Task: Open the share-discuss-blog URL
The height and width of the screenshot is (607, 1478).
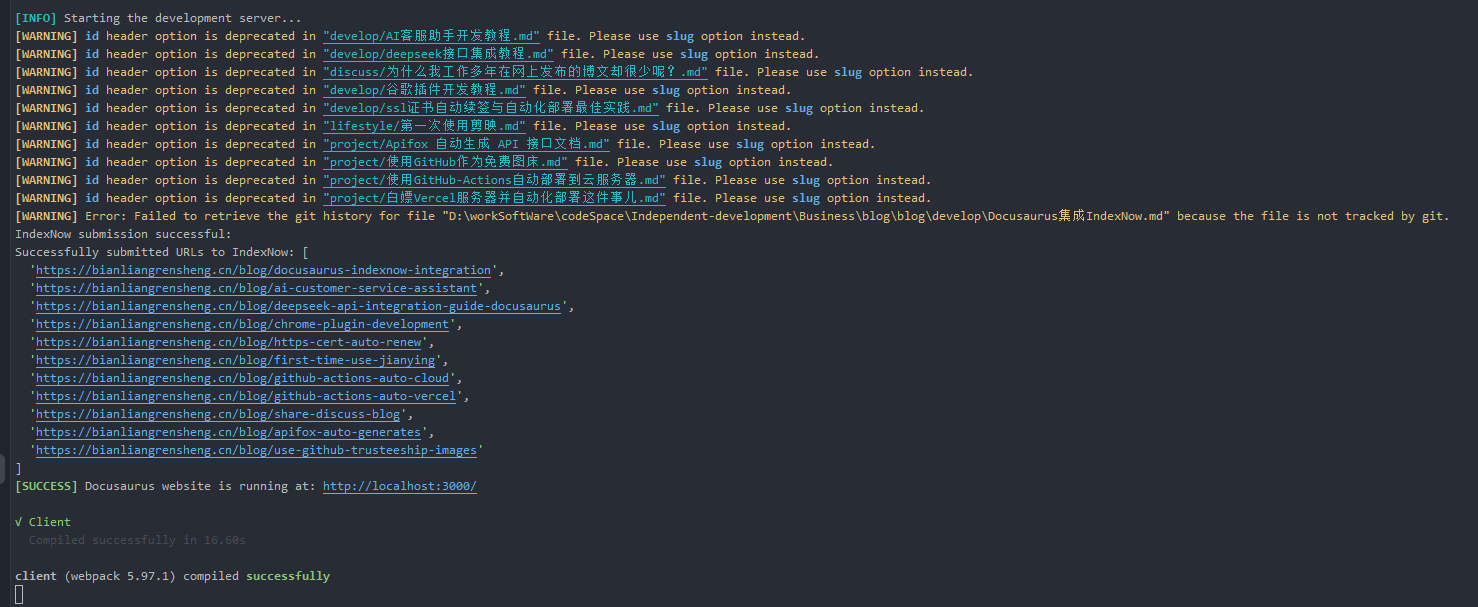Action: pos(221,414)
